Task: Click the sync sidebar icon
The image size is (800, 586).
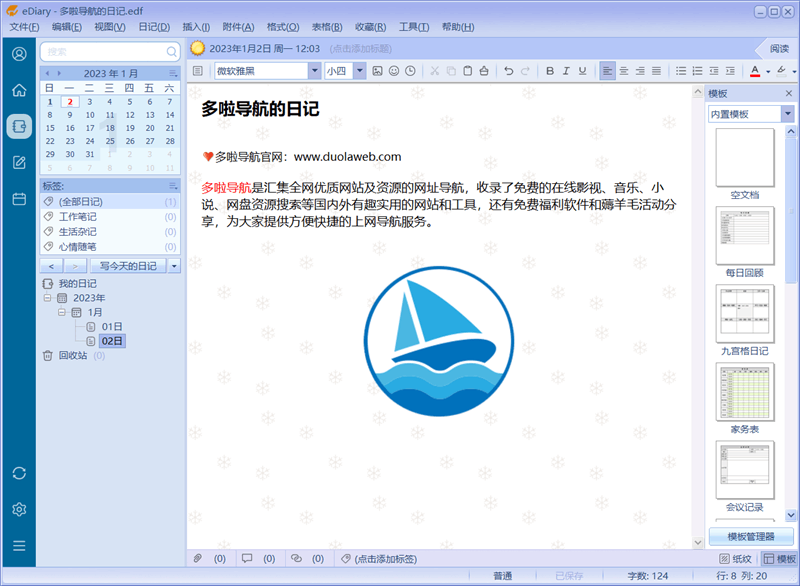Action: coord(19,473)
